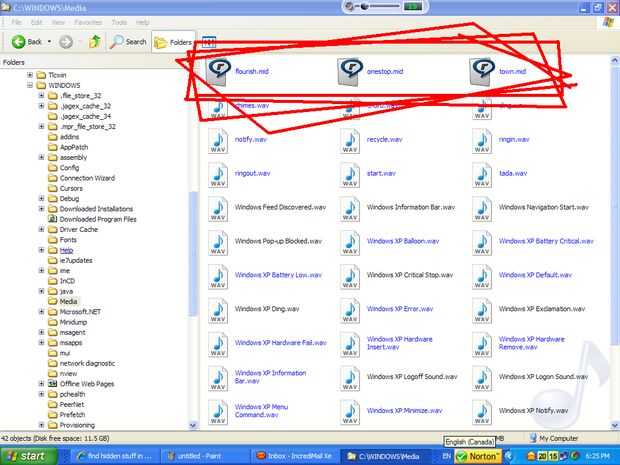Toggle the Folders pane button
The width and height of the screenshot is (620, 465).
tap(173, 42)
